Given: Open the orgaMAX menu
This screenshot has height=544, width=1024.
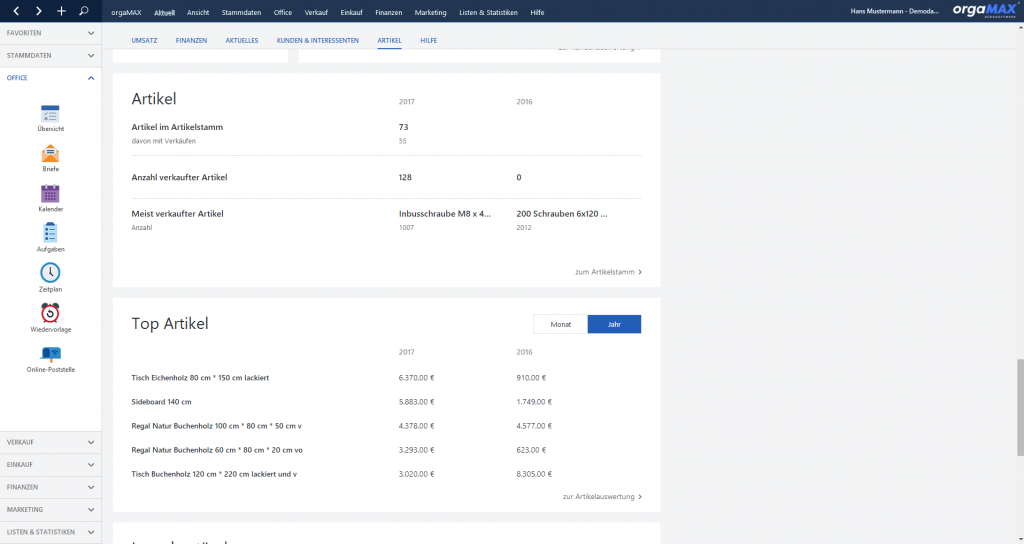Looking at the screenshot, I should click(x=126, y=12).
